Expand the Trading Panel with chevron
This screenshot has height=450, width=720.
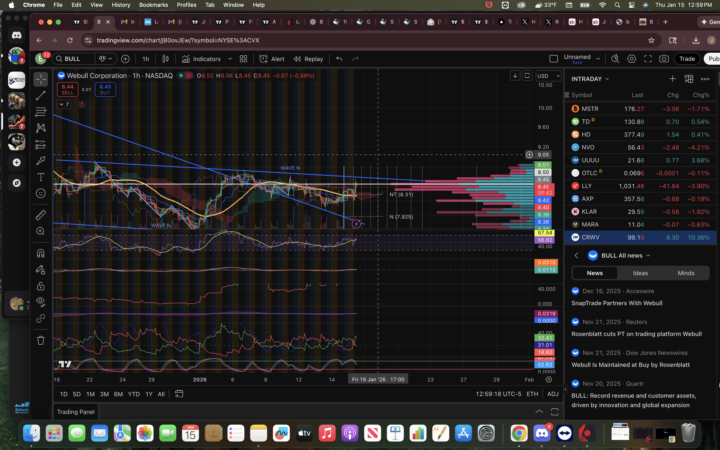point(539,412)
